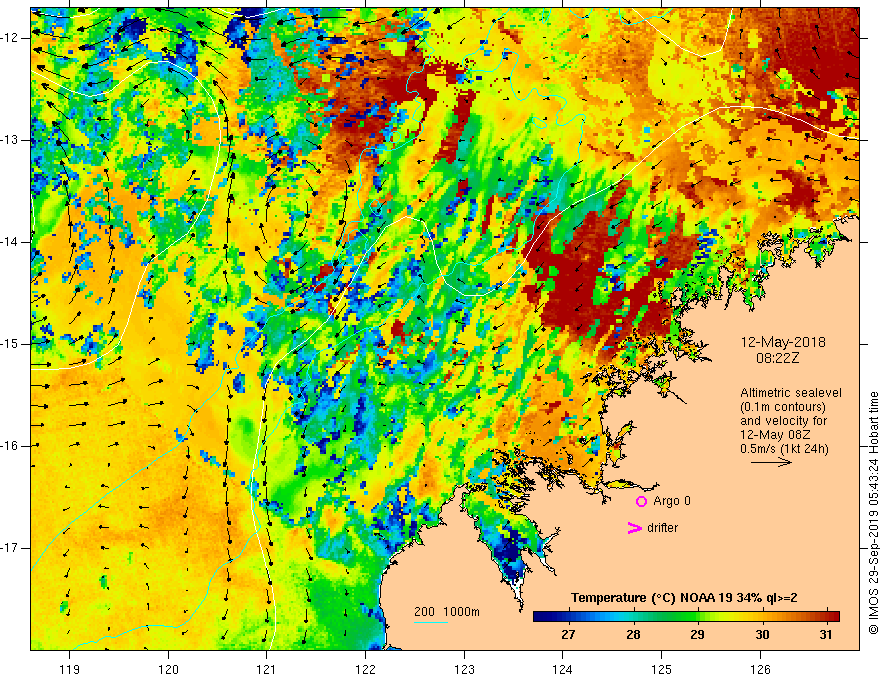Image resolution: width=880 pixels, height=680 pixels.
Task: Click the longitude axis label 120
Action: pos(168,669)
